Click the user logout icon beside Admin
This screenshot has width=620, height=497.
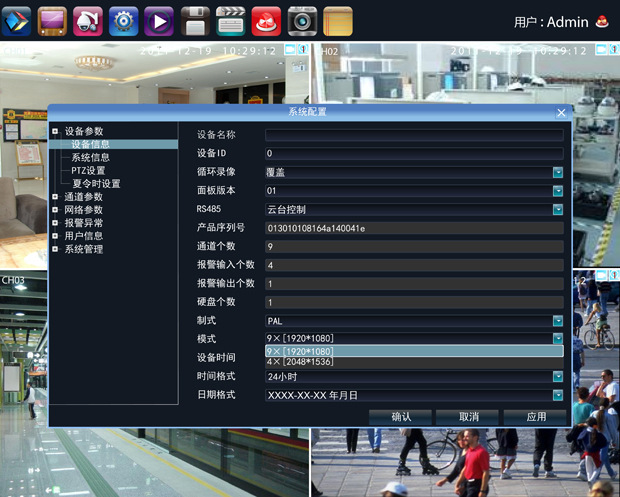tap(602, 22)
